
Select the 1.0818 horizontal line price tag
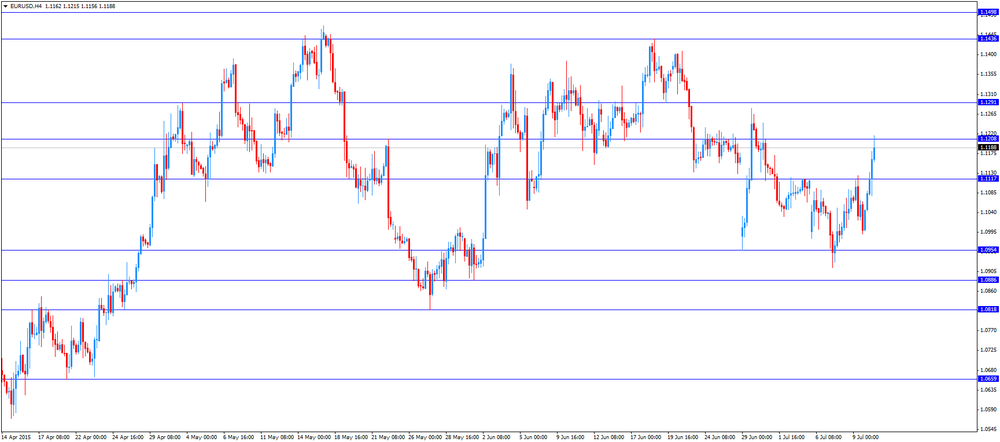tap(988, 309)
